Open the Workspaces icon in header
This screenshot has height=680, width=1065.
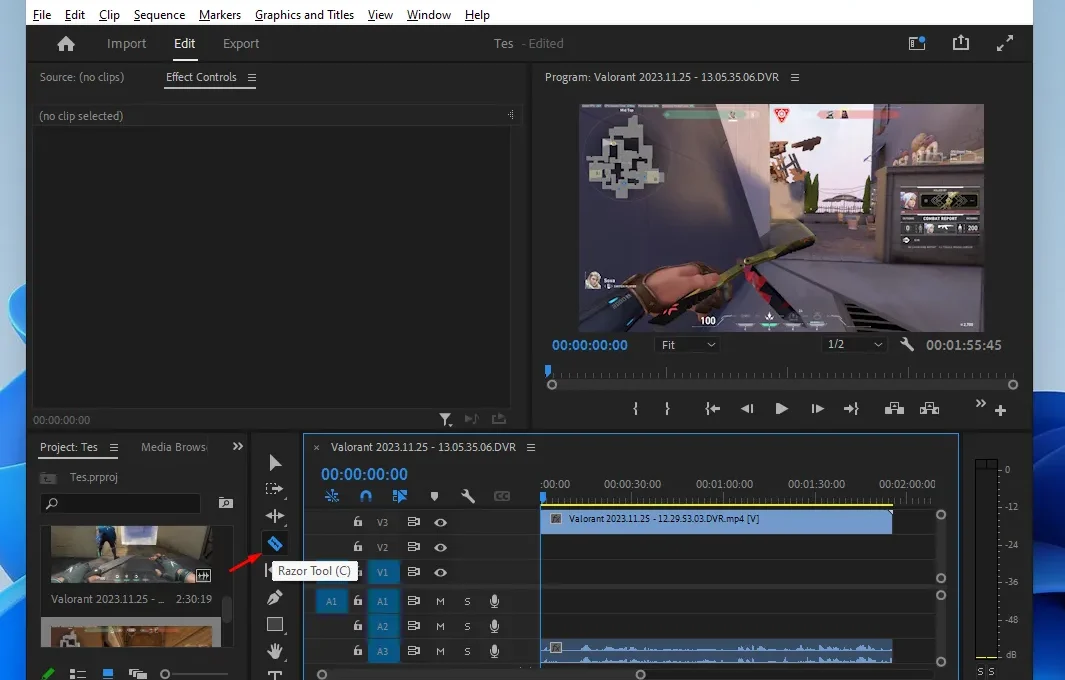point(917,43)
